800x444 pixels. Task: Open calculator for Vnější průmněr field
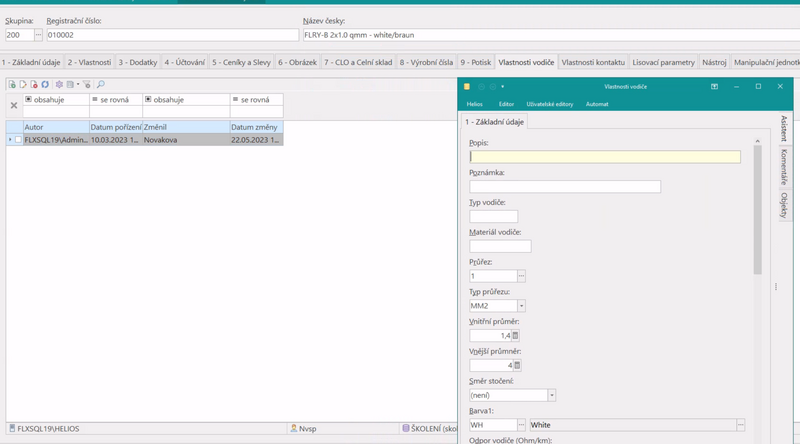click(516, 366)
